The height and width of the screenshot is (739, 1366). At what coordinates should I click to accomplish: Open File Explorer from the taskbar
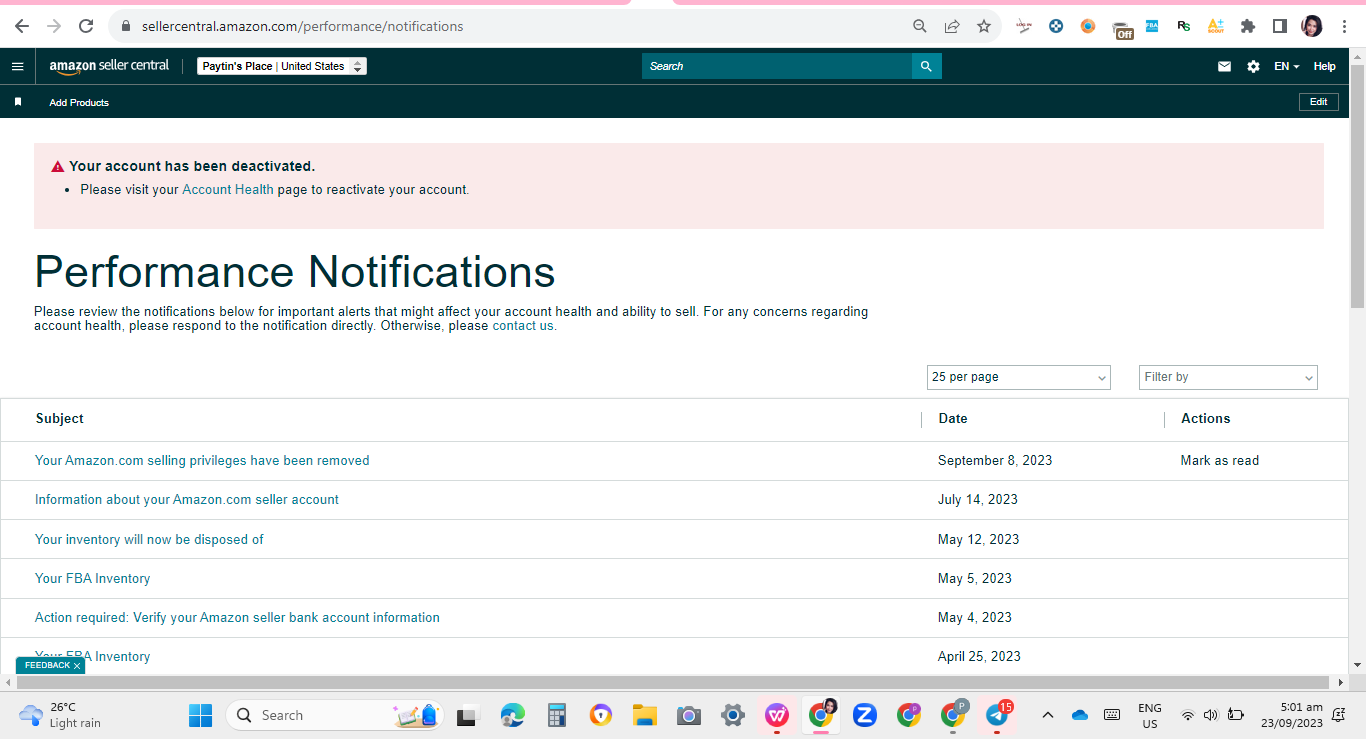tap(644, 715)
